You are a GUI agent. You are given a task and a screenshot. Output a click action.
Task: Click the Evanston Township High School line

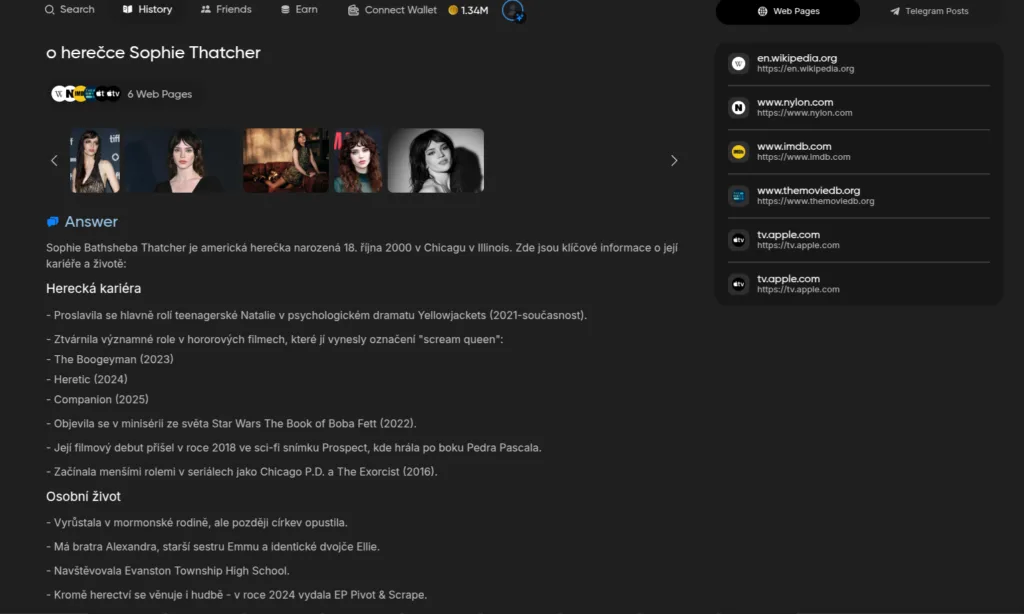click(168, 571)
